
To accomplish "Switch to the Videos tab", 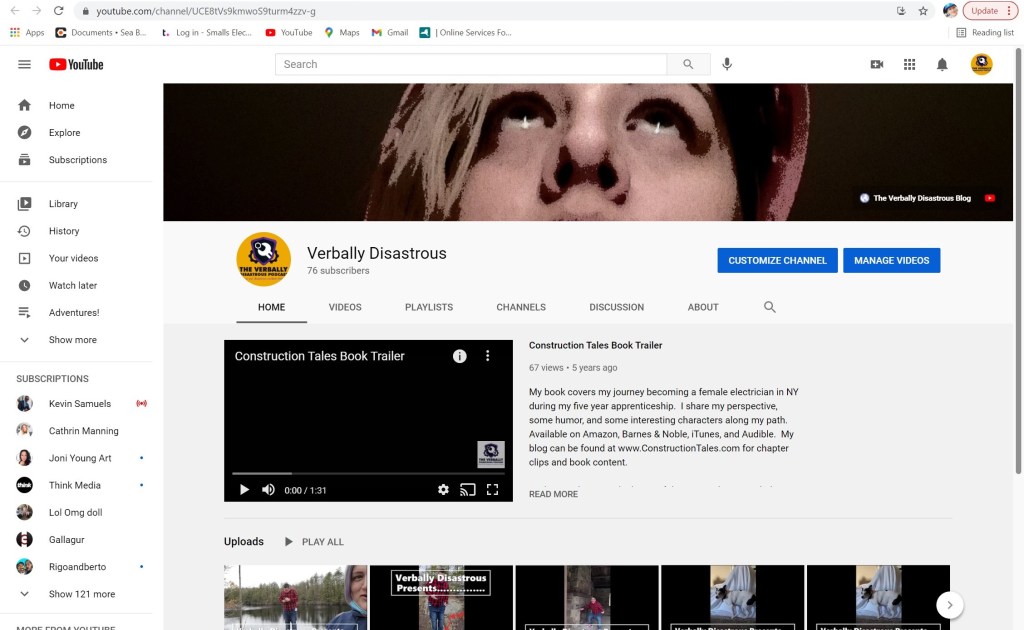I will pyautogui.click(x=345, y=307).
